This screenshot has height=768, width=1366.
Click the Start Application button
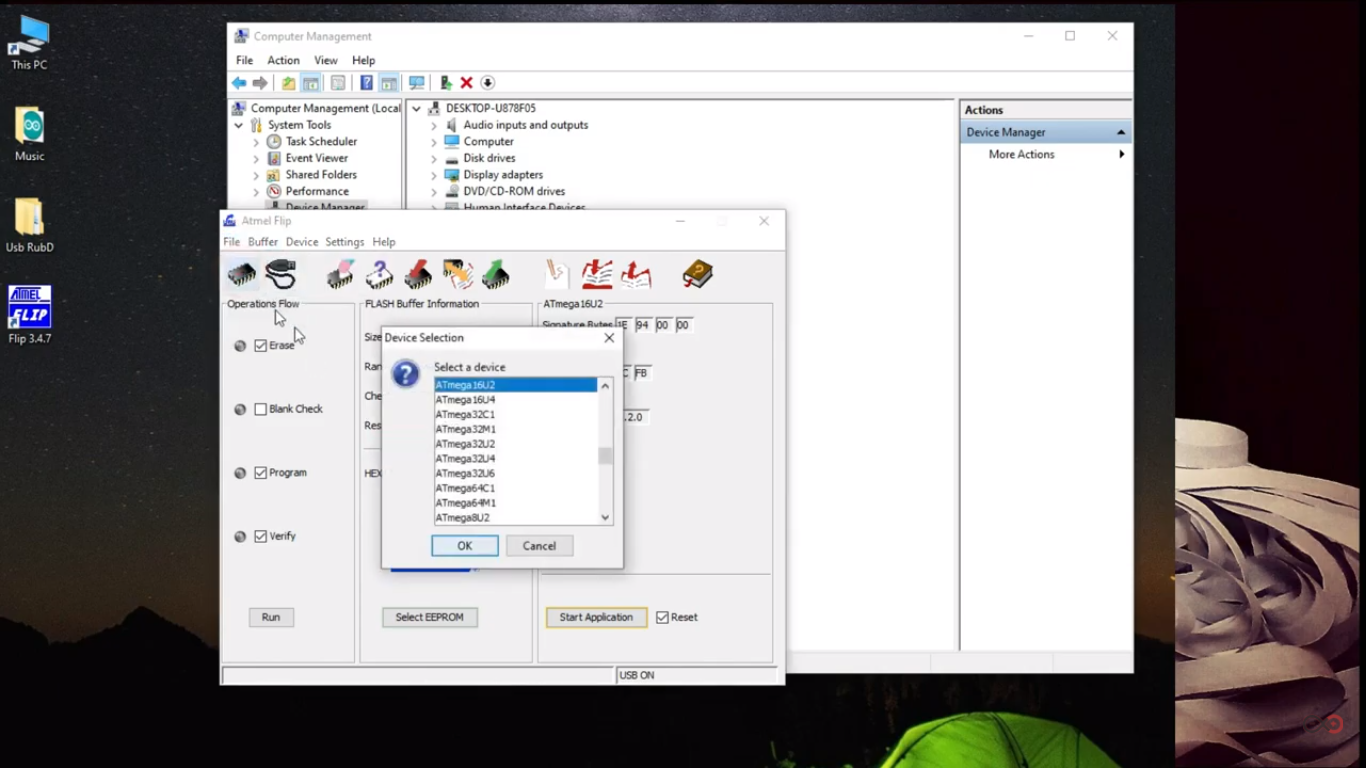596,618
